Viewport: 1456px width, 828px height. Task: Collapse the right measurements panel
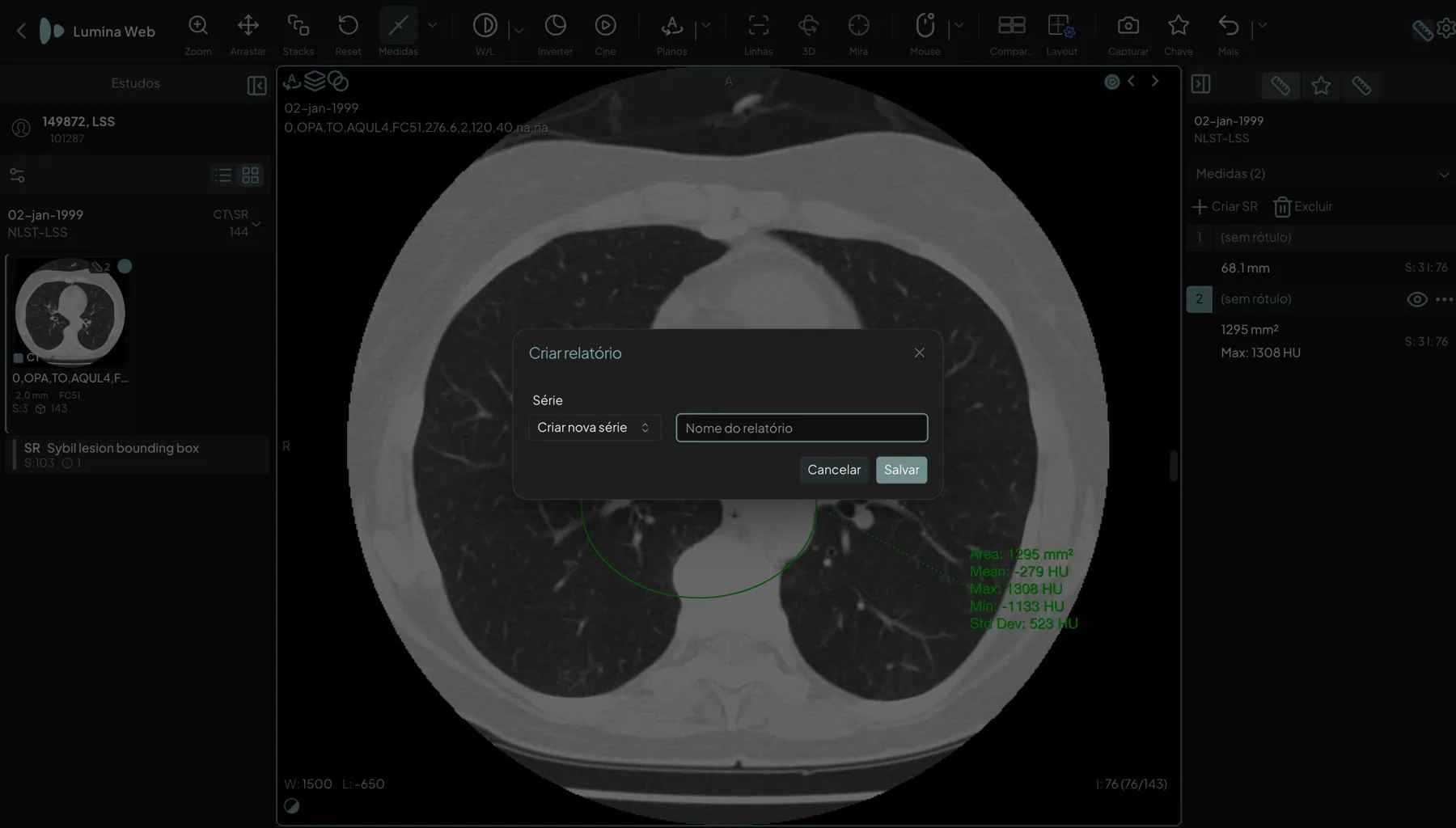pyautogui.click(x=1201, y=84)
